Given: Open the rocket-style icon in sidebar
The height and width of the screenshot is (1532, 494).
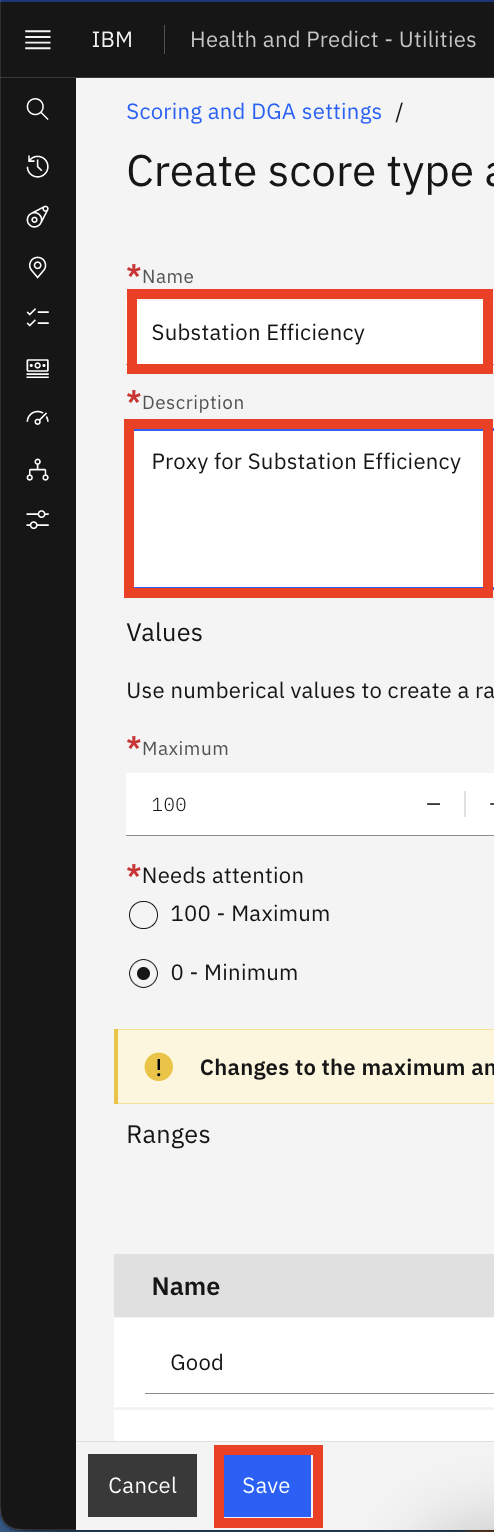Looking at the screenshot, I should click(38, 217).
